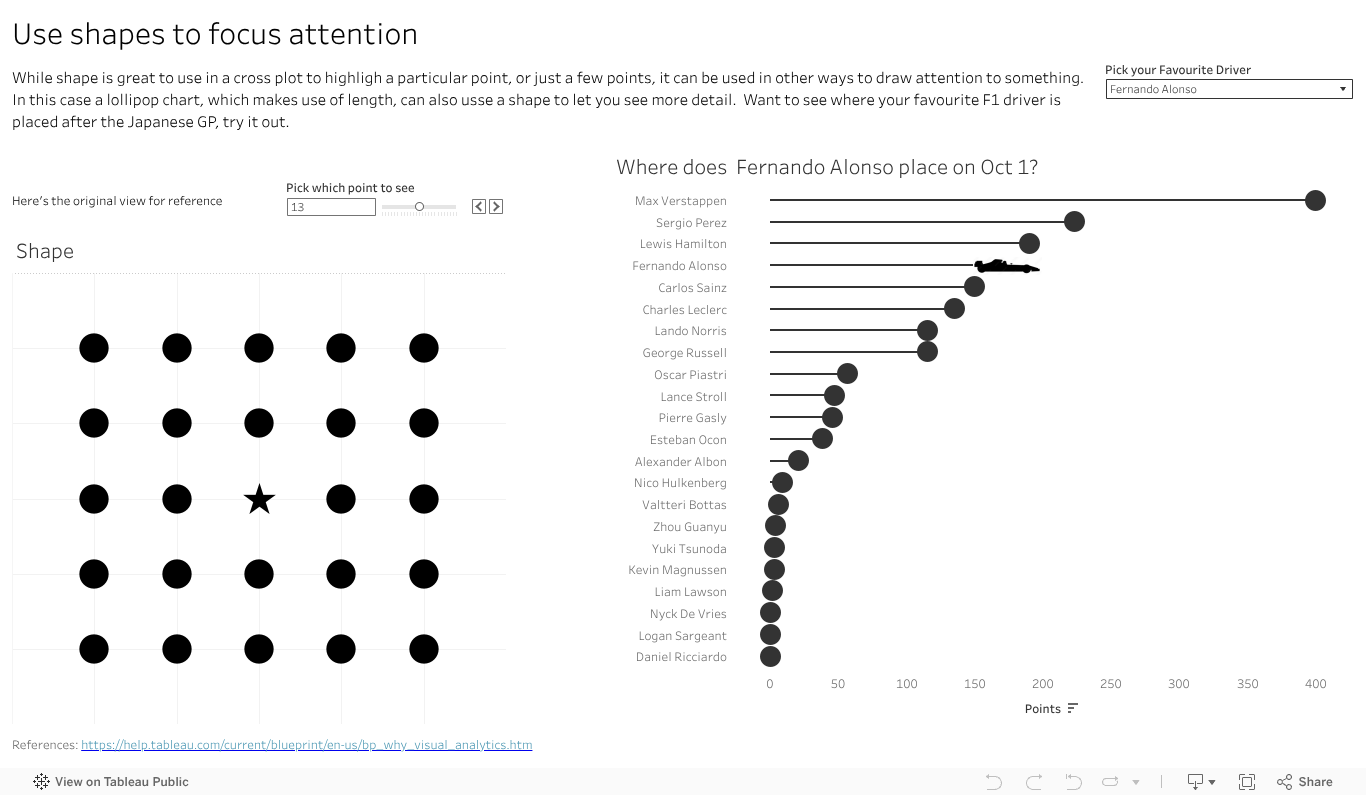
Task: Open the Tableau blueprint reference link
Action: coord(307,744)
